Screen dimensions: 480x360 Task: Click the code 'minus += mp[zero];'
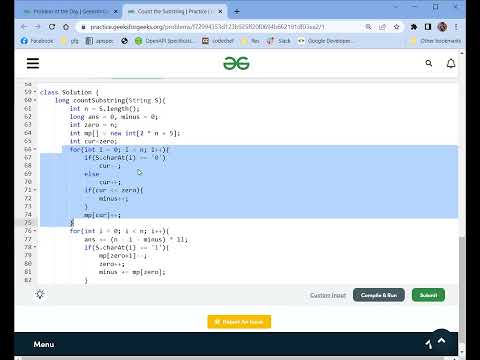tap(132, 272)
